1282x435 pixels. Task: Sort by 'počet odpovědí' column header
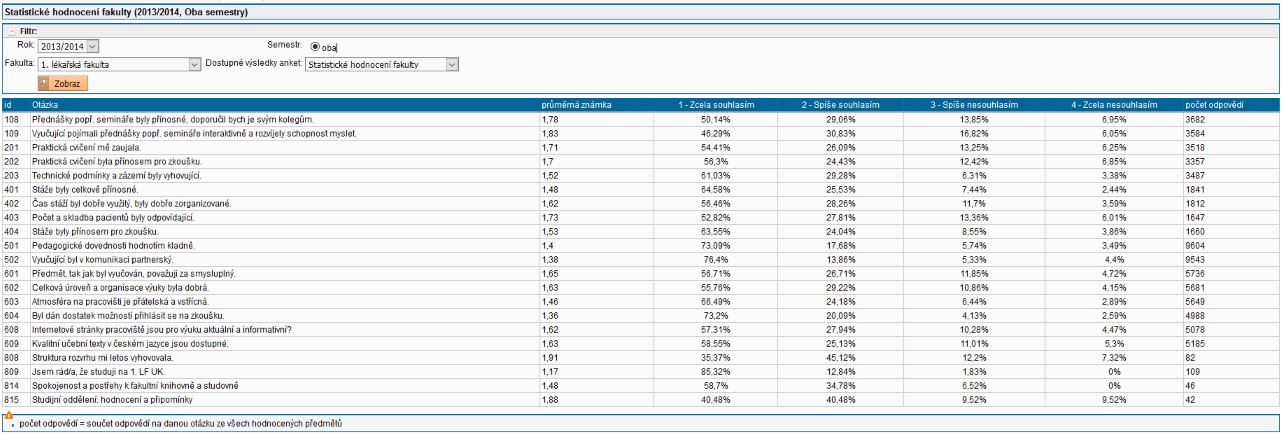[x=1214, y=105]
